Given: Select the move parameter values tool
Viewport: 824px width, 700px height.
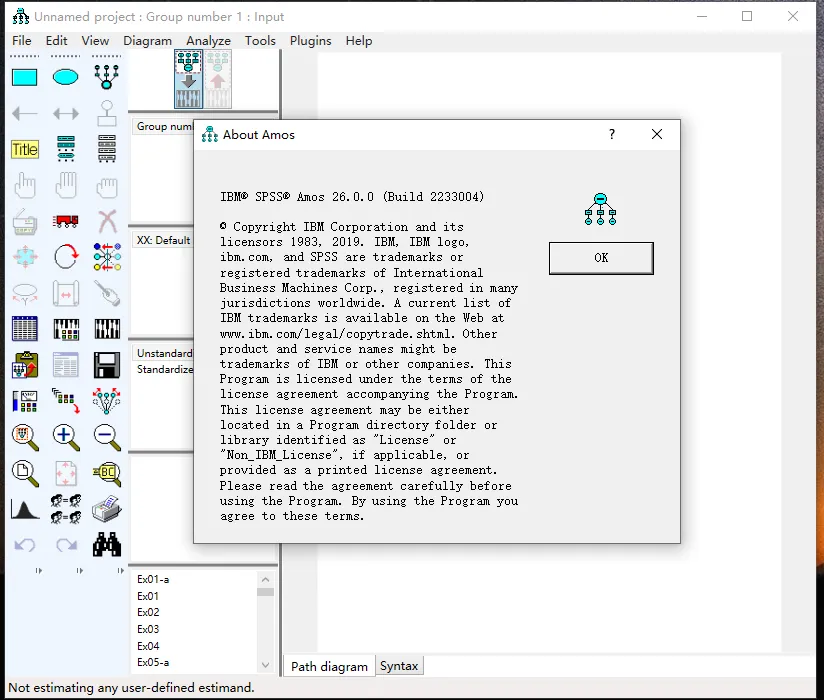Looking at the screenshot, I should 25,294.
